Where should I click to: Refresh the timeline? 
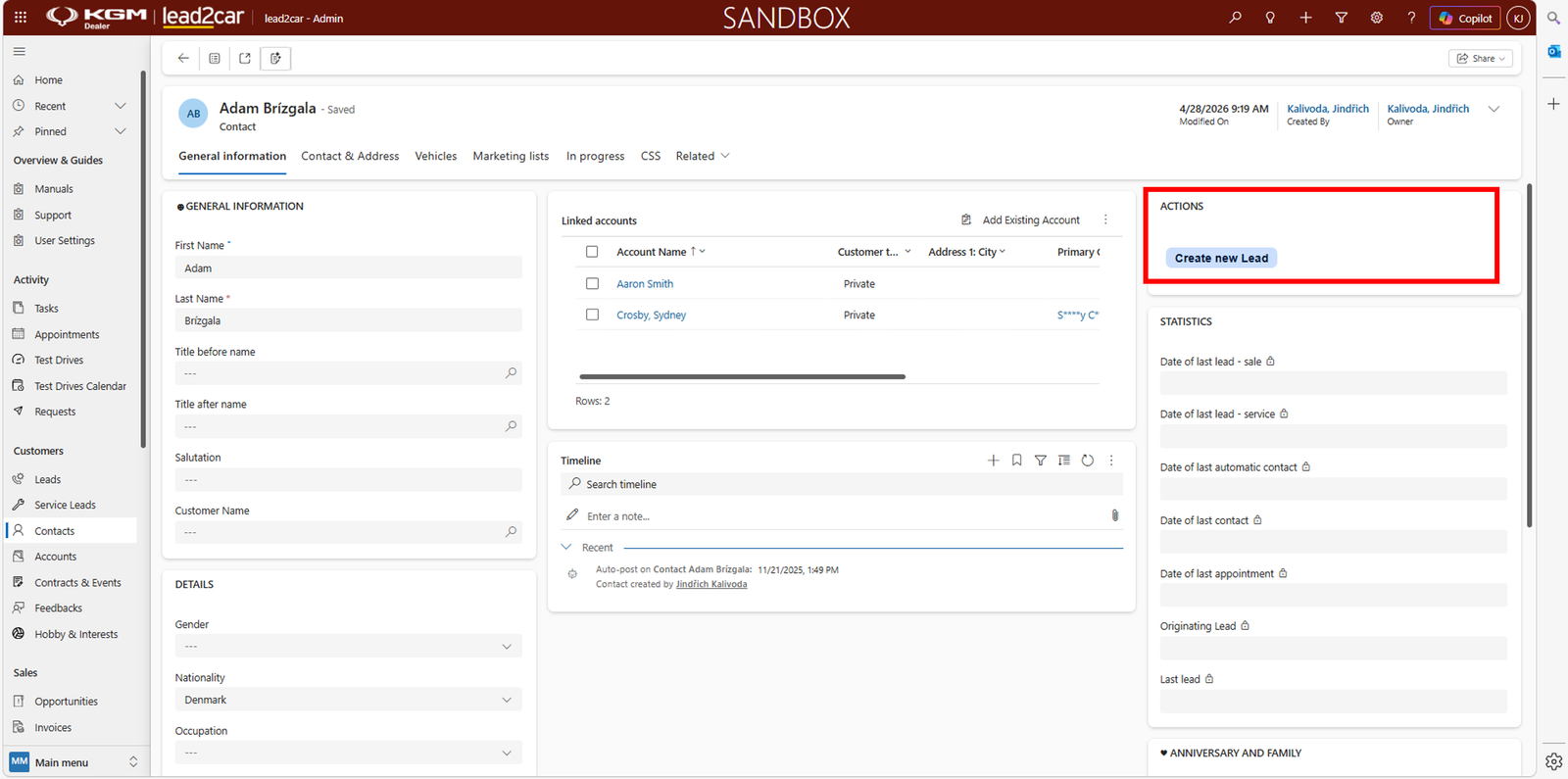click(x=1088, y=461)
